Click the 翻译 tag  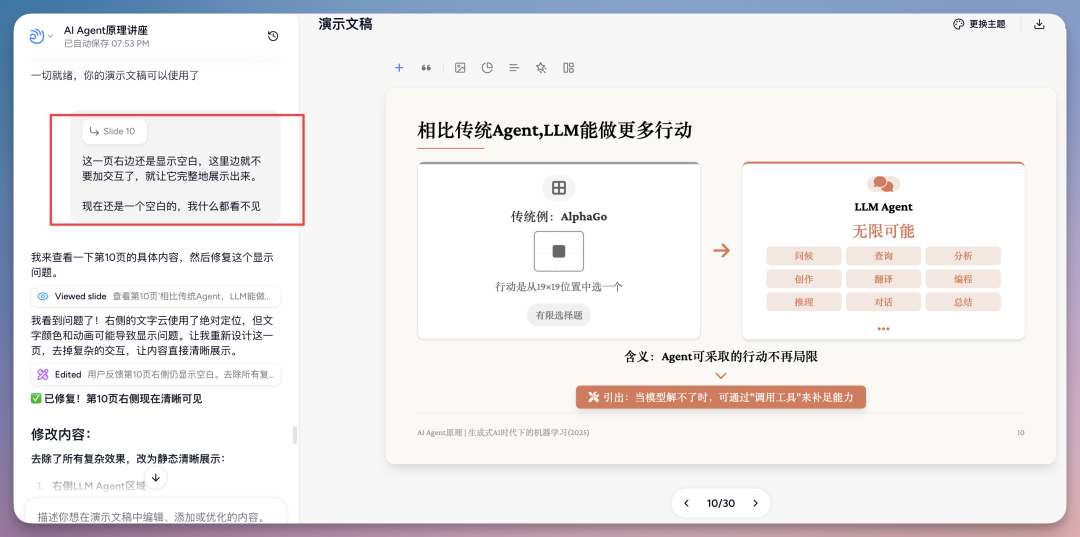(x=884, y=279)
